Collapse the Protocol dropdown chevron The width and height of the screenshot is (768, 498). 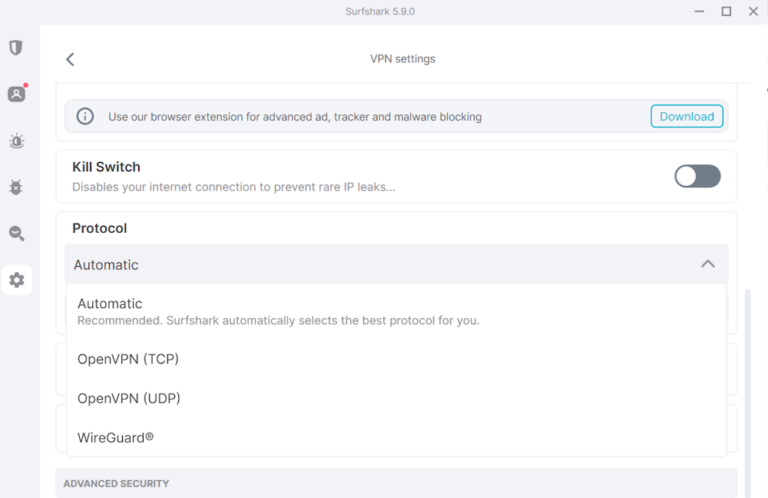click(708, 264)
